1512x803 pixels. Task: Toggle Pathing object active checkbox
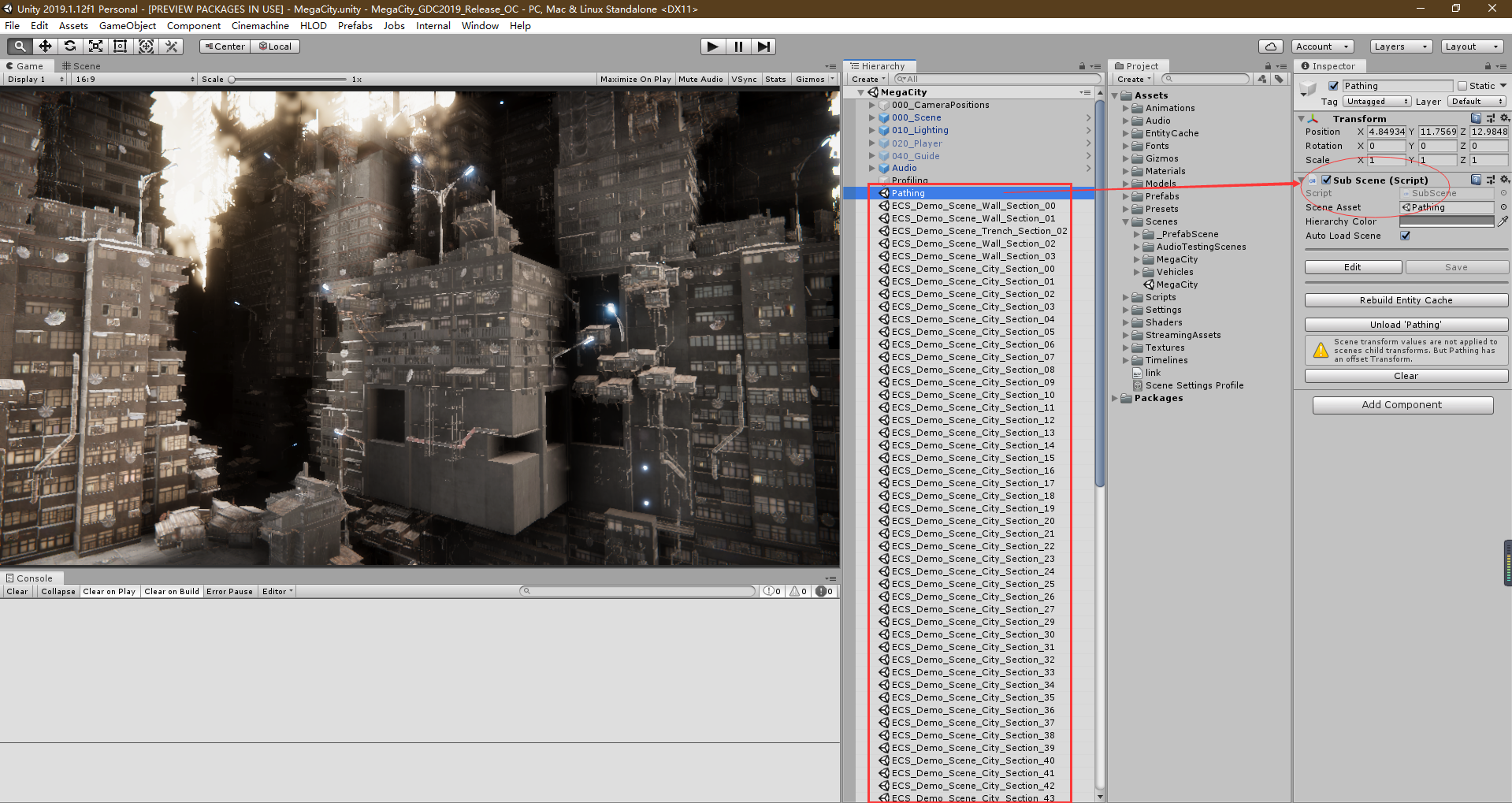pos(1333,86)
